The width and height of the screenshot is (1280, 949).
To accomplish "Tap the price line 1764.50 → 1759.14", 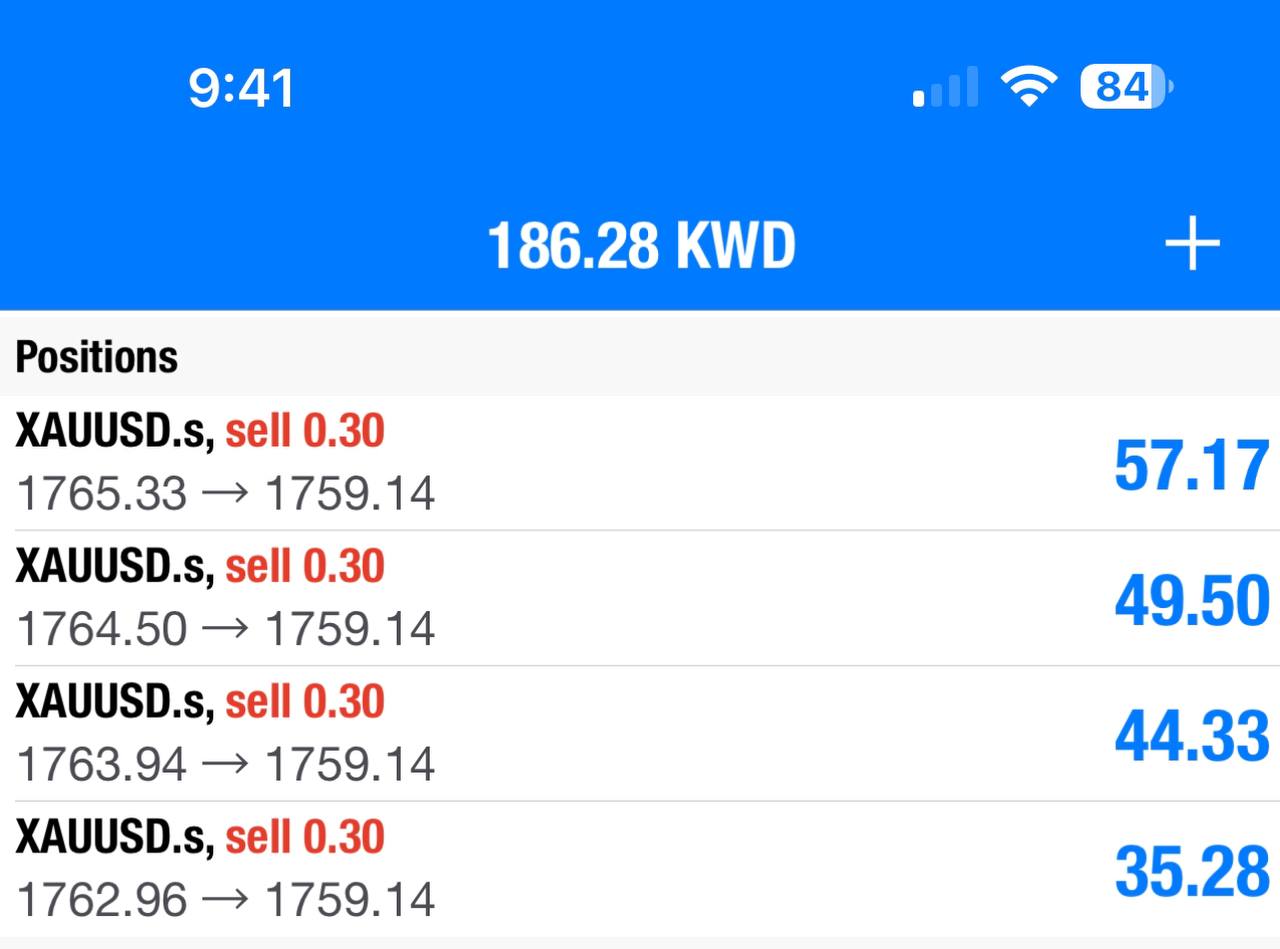I will point(226,629).
